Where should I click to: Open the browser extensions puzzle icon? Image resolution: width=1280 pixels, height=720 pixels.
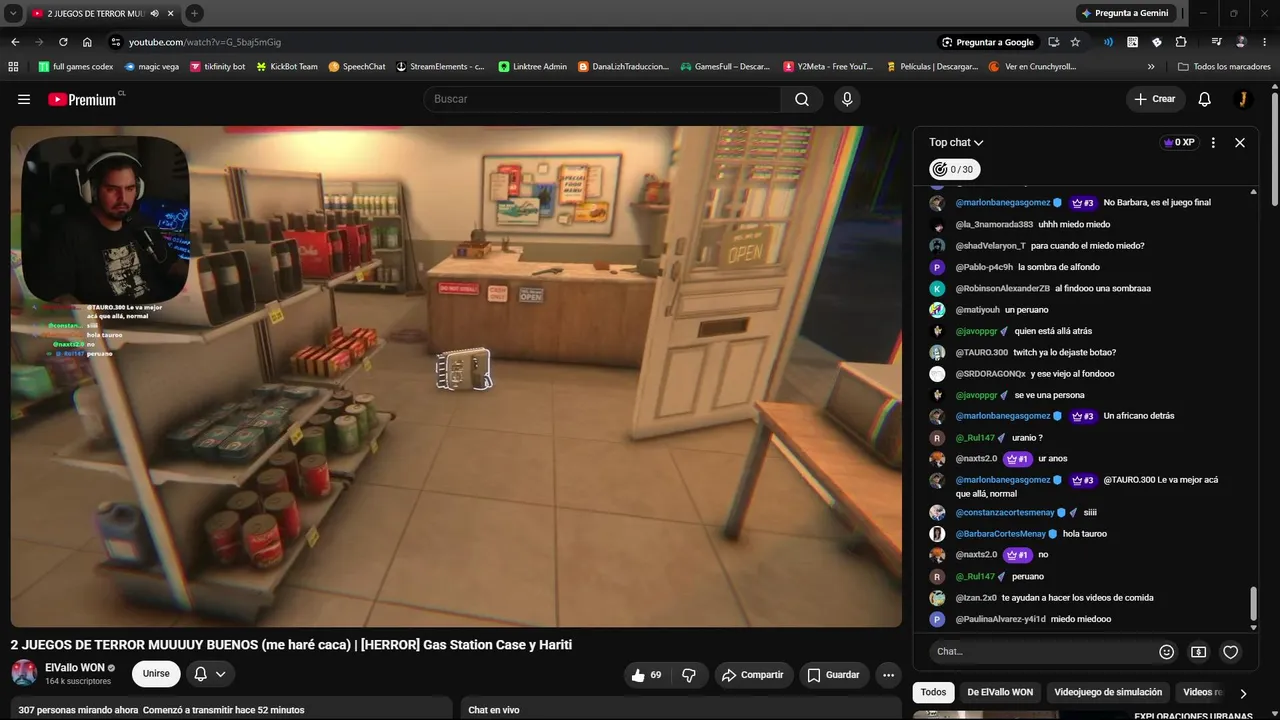pos(1181,42)
